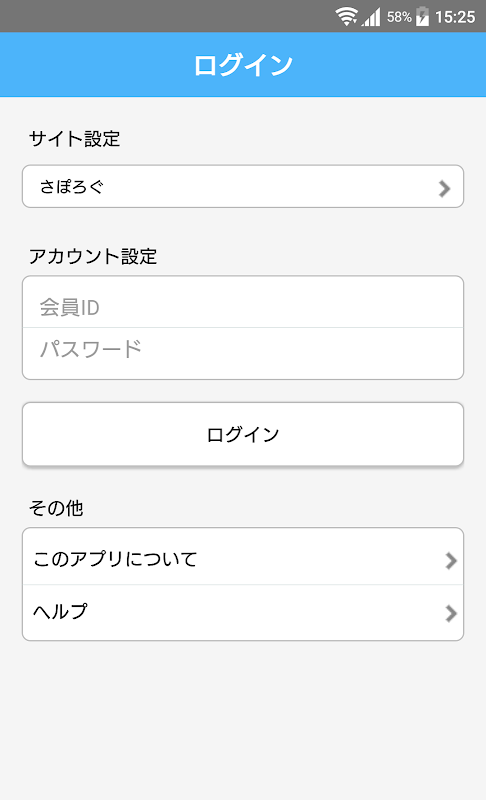Tap the その他 section heading
The height and width of the screenshot is (800, 486).
click(x=56, y=508)
